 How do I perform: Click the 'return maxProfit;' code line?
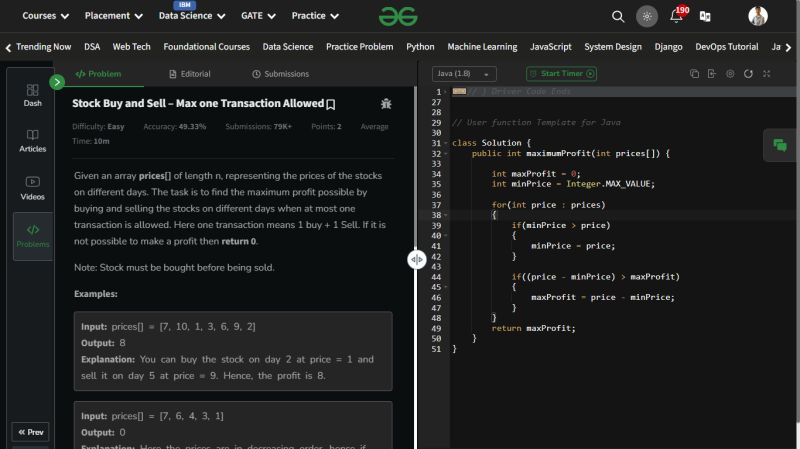pyautogui.click(x=533, y=328)
